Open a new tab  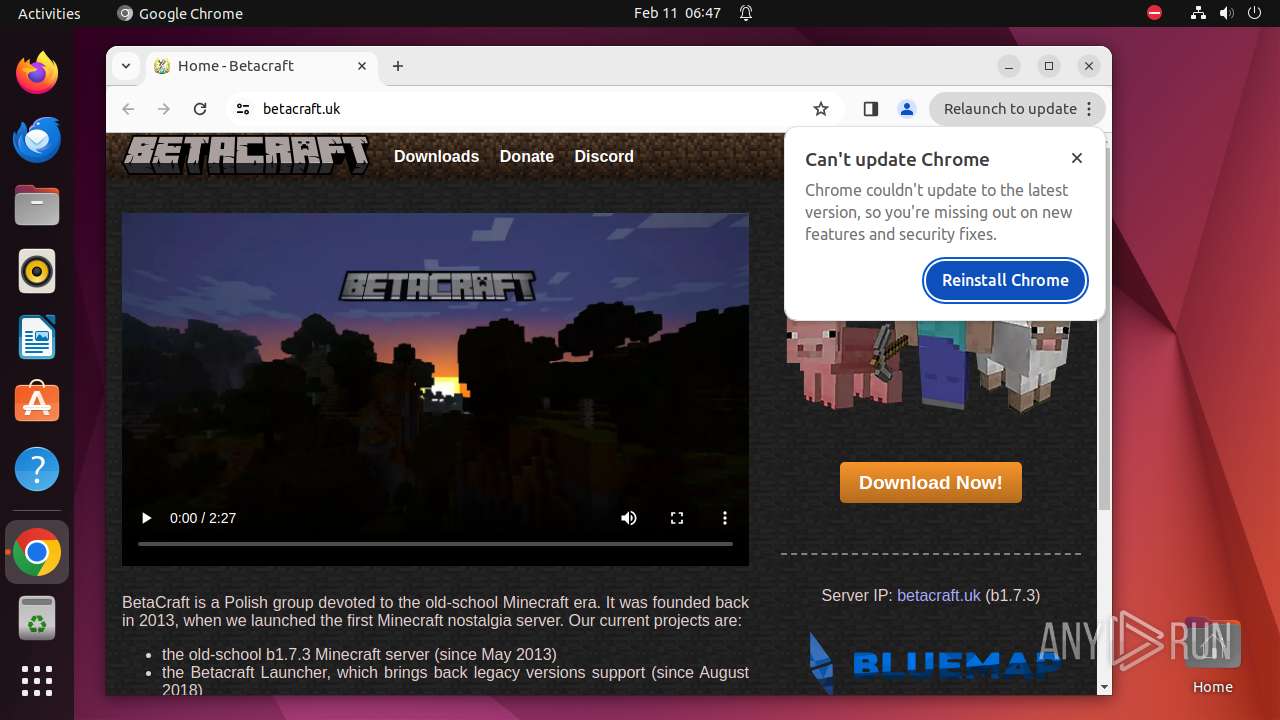pyautogui.click(x=398, y=66)
